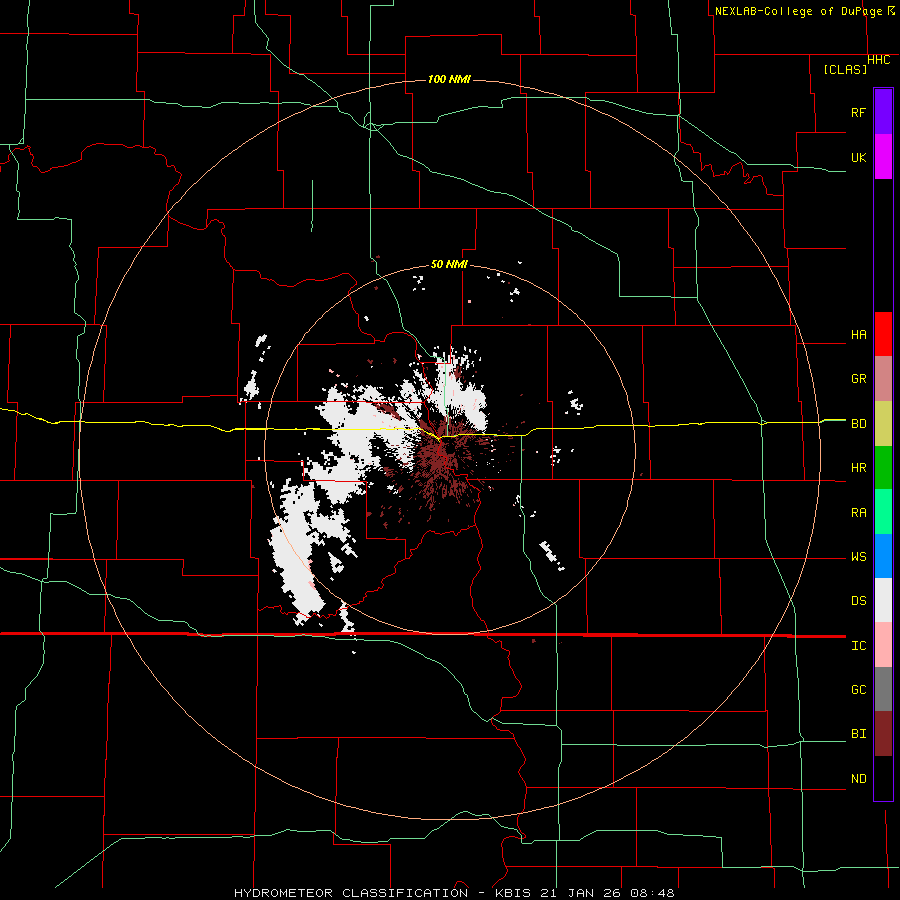
Task: Click the ND black legend swatch
Action: pyautogui.click(x=883, y=778)
